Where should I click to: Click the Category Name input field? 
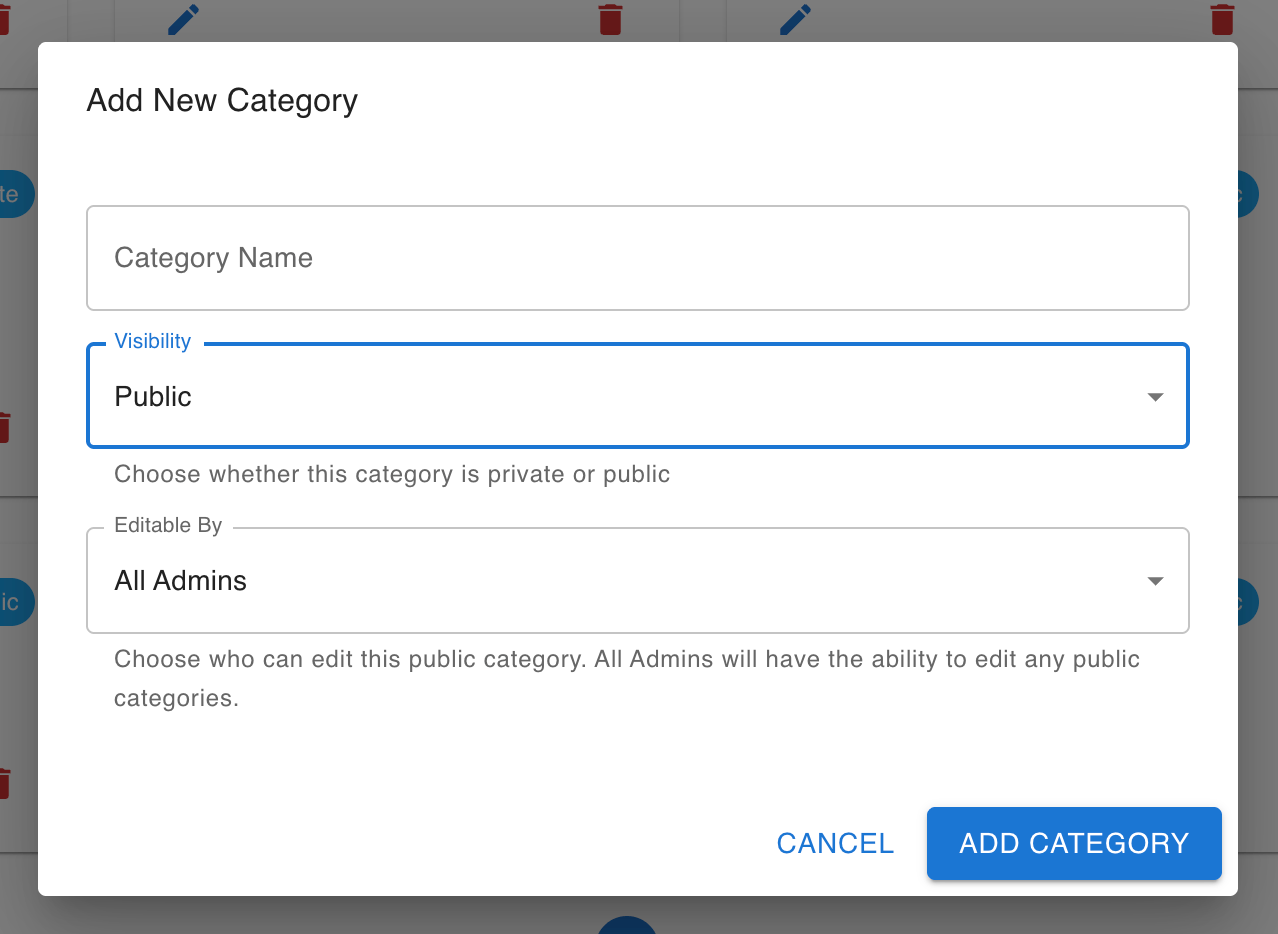pos(638,258)
